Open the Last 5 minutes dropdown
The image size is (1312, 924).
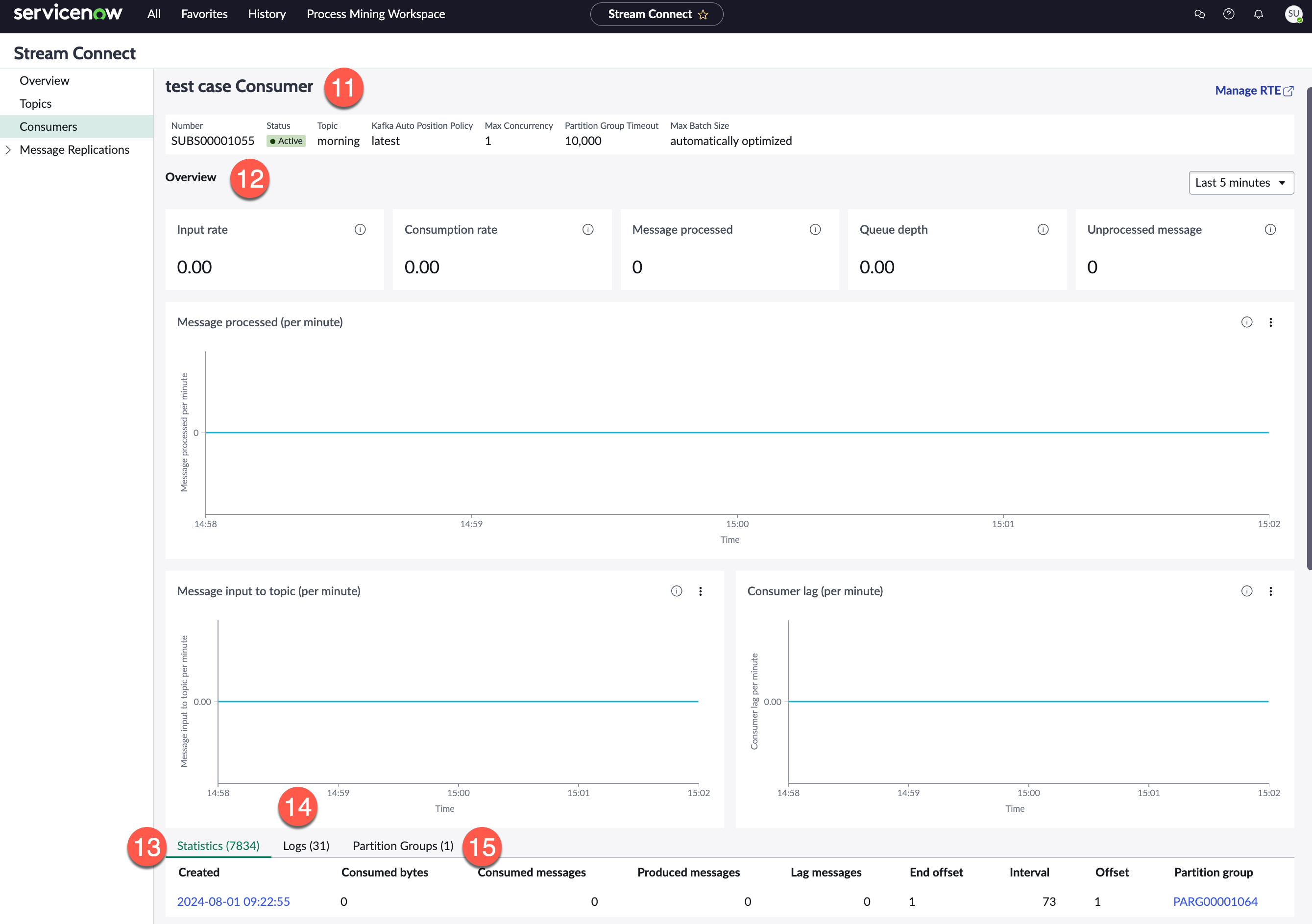[x=1241, y=183]
